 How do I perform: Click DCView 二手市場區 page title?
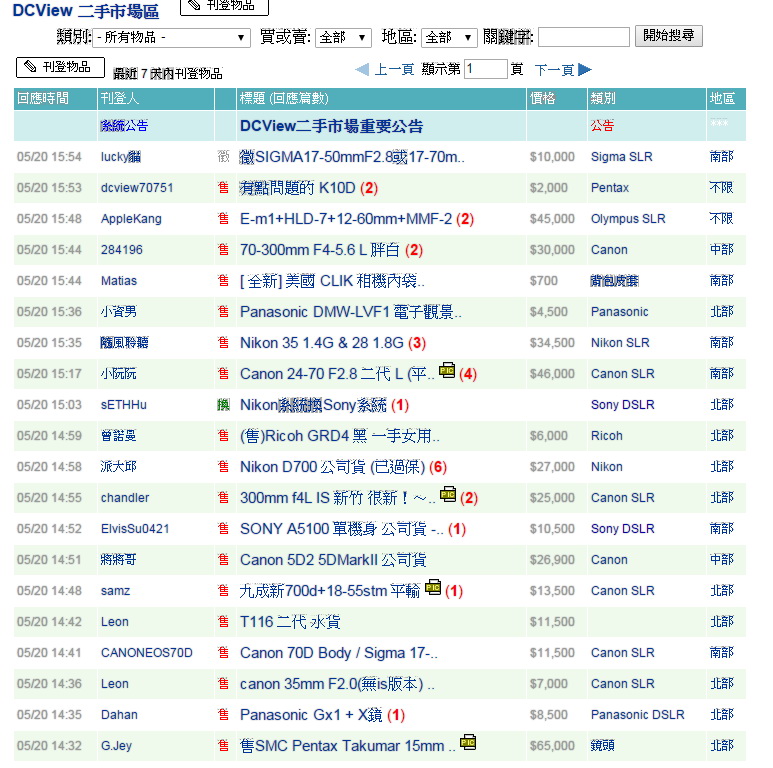(85, 10)
